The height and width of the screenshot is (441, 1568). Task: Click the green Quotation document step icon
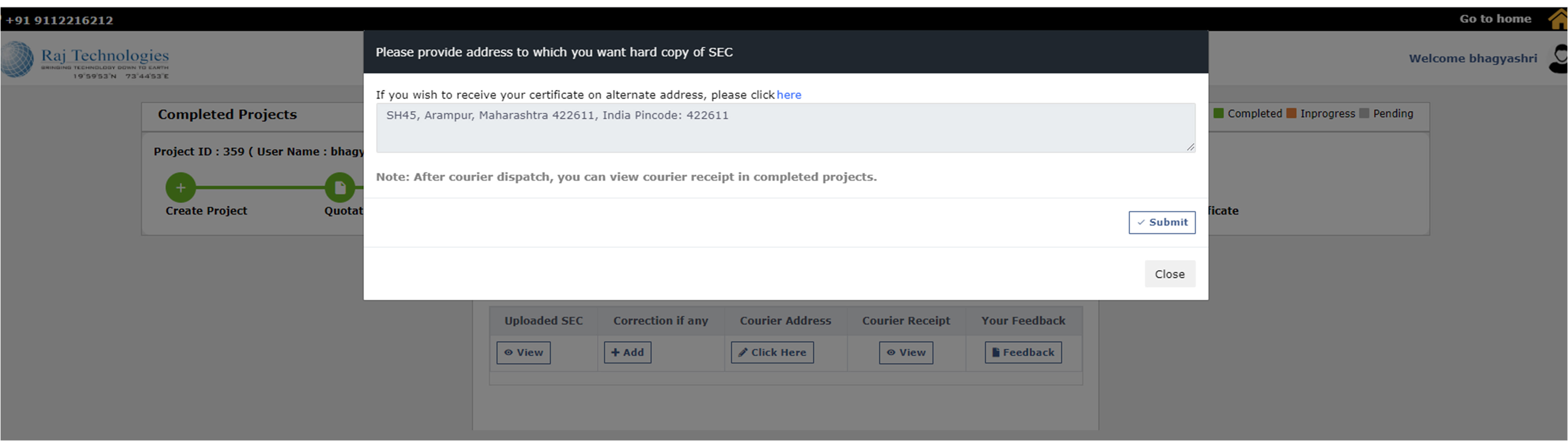pos(340,187)
